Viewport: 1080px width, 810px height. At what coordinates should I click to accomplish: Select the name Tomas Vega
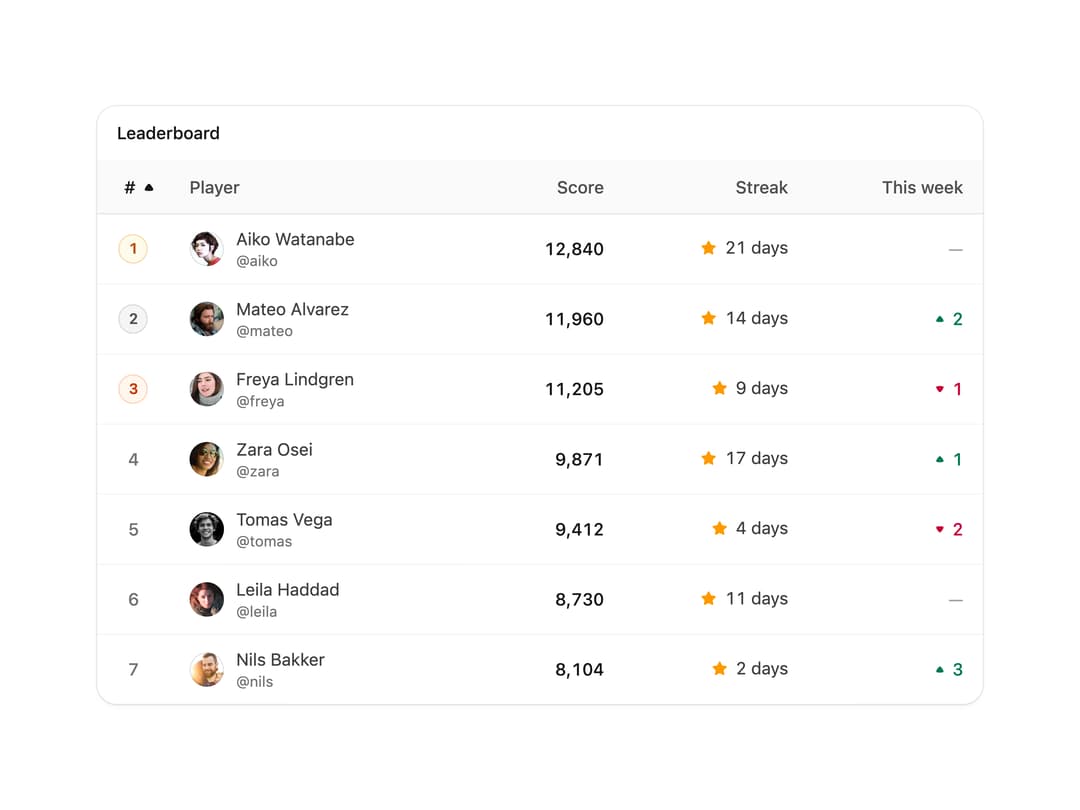point(284,520)
